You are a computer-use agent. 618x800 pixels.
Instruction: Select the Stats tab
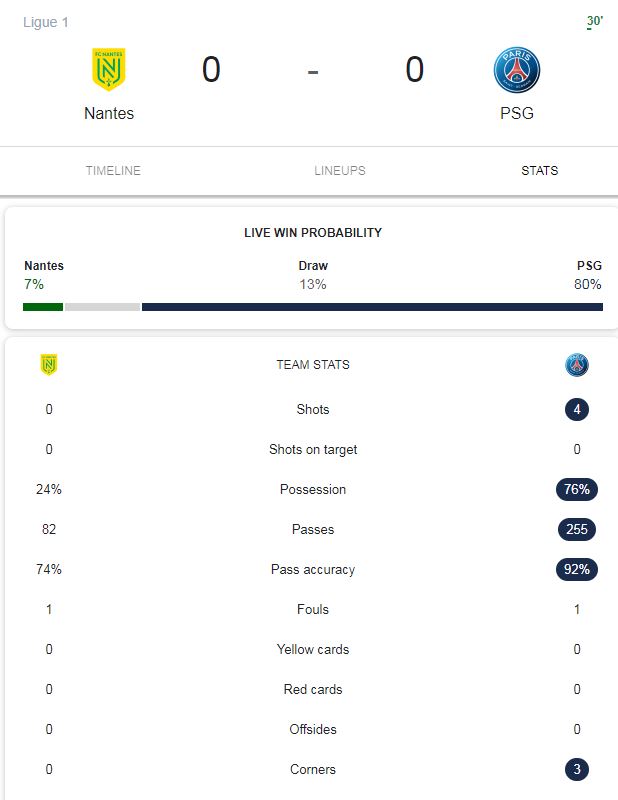pyautogui.click(x=539, y=170)
